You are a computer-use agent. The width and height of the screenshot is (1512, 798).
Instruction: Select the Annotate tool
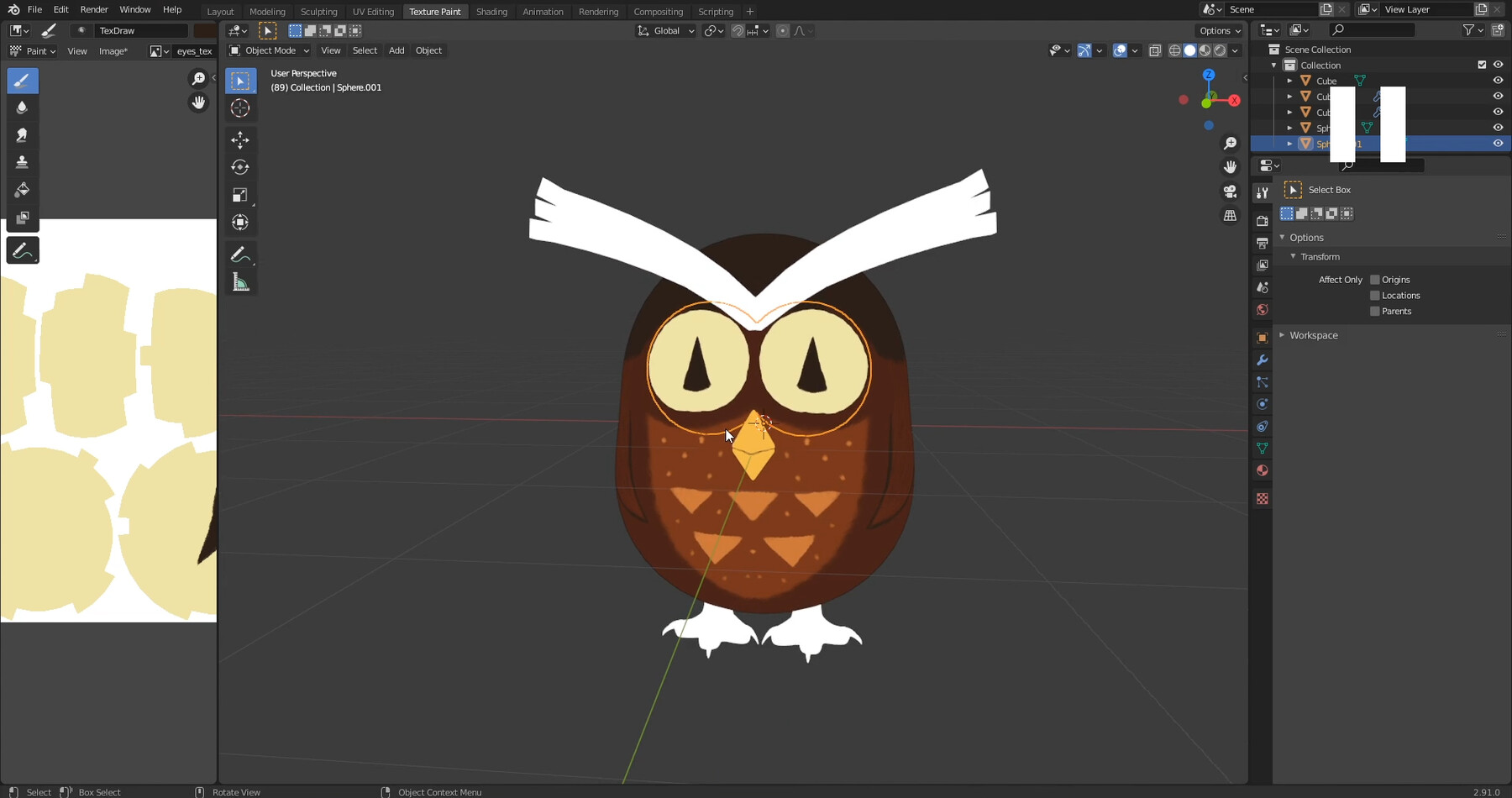(x=23, y=249)
